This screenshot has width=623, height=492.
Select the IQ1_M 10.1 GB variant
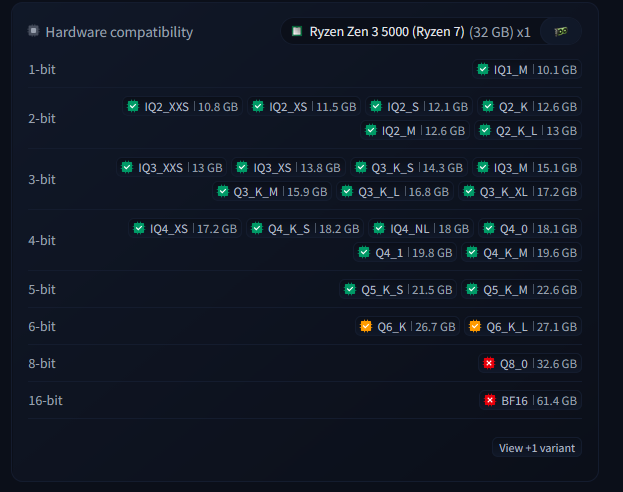pyautogui.click(x=527, y=70)
